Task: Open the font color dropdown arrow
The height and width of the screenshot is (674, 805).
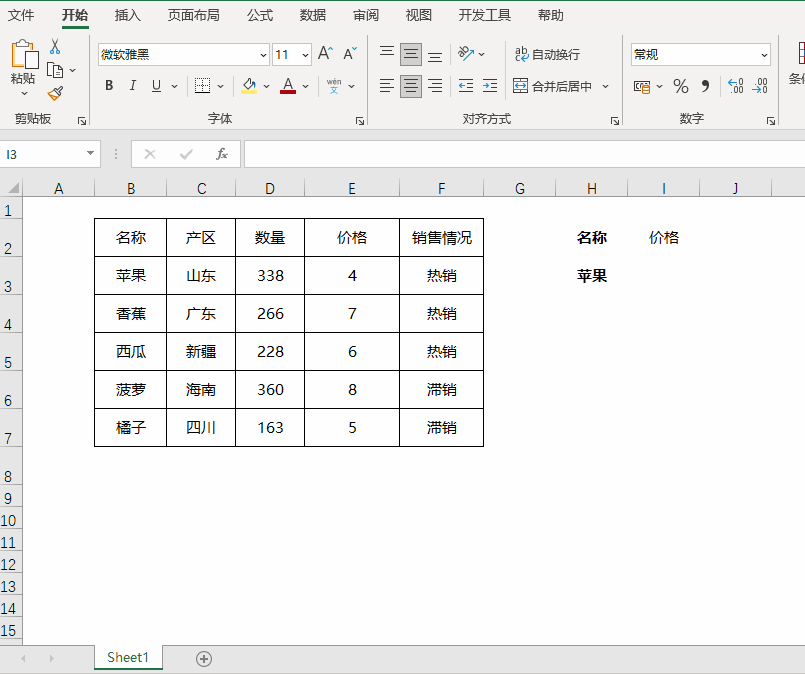Action: (305, 86)
